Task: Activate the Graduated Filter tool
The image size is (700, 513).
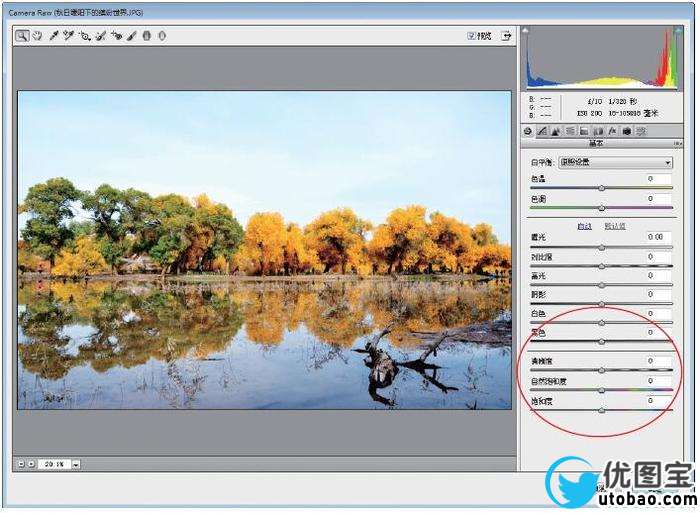Action: [x=146, y=36]
